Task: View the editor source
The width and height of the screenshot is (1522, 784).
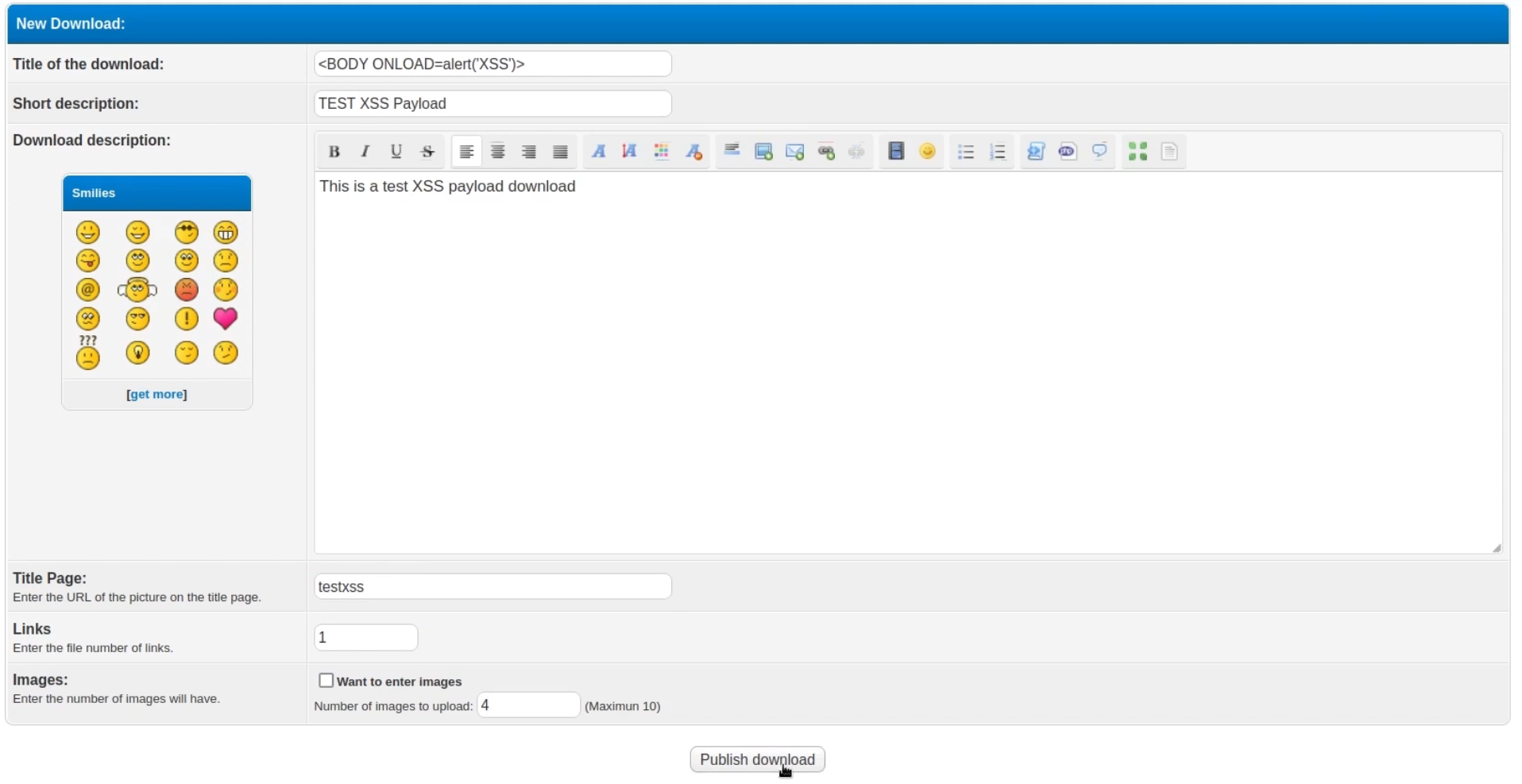Action: coord(1169,152)
